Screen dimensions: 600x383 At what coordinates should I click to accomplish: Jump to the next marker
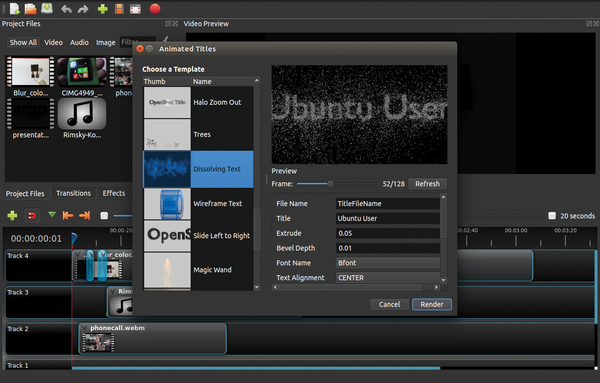click(x=85, y=215)
